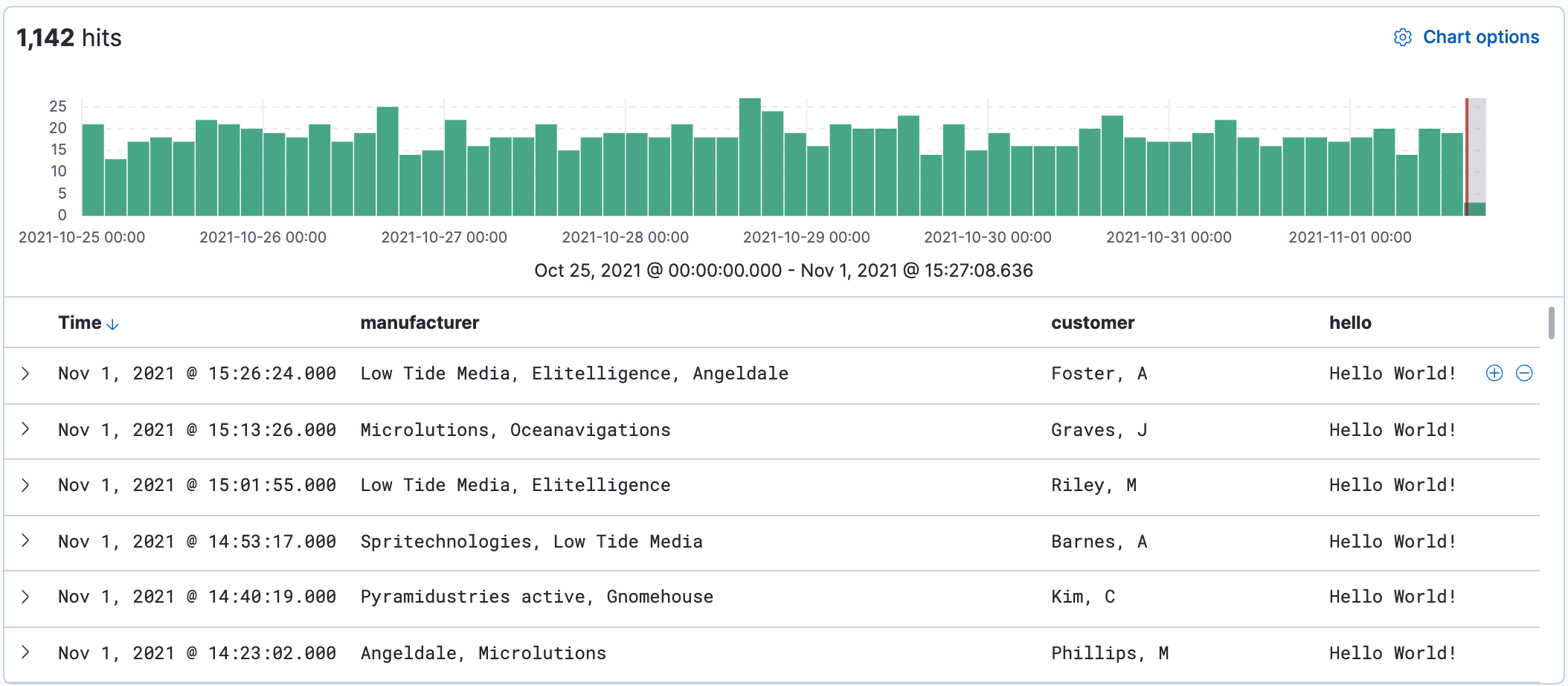1568x686 pixels.
Task: Click the minus filter-out-value icon on Foster row
Action: pyautogui.click(x=1524, y=374)
